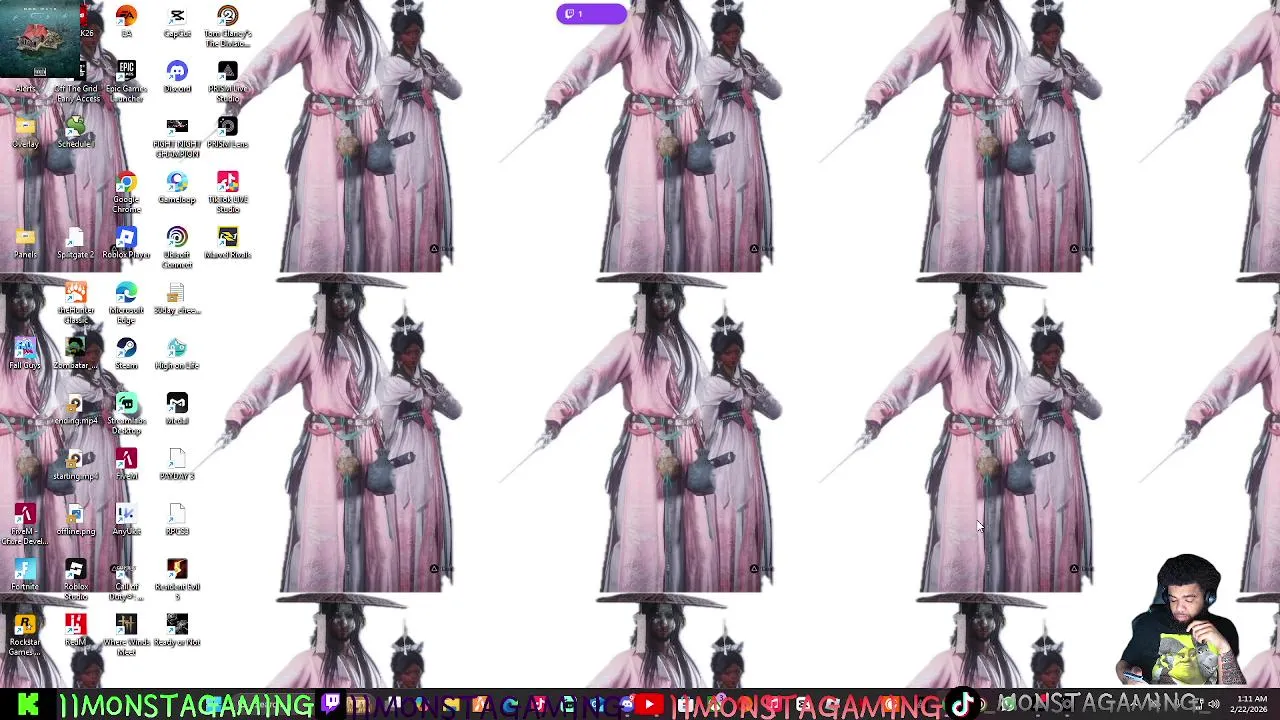Viewport: 1280px width, 720px height.
Task: Select the RPCS3 emulator shortcut
Action: [177, 519]
